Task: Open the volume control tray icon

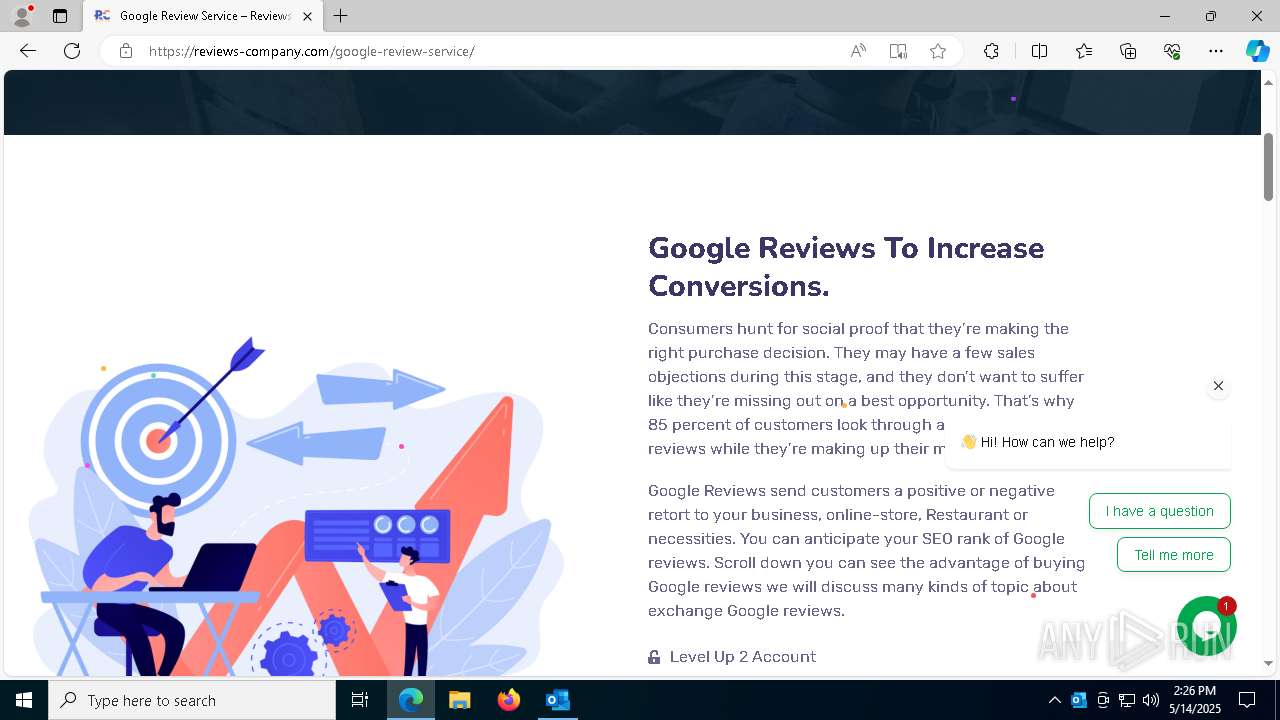Action: point(1151,700)
